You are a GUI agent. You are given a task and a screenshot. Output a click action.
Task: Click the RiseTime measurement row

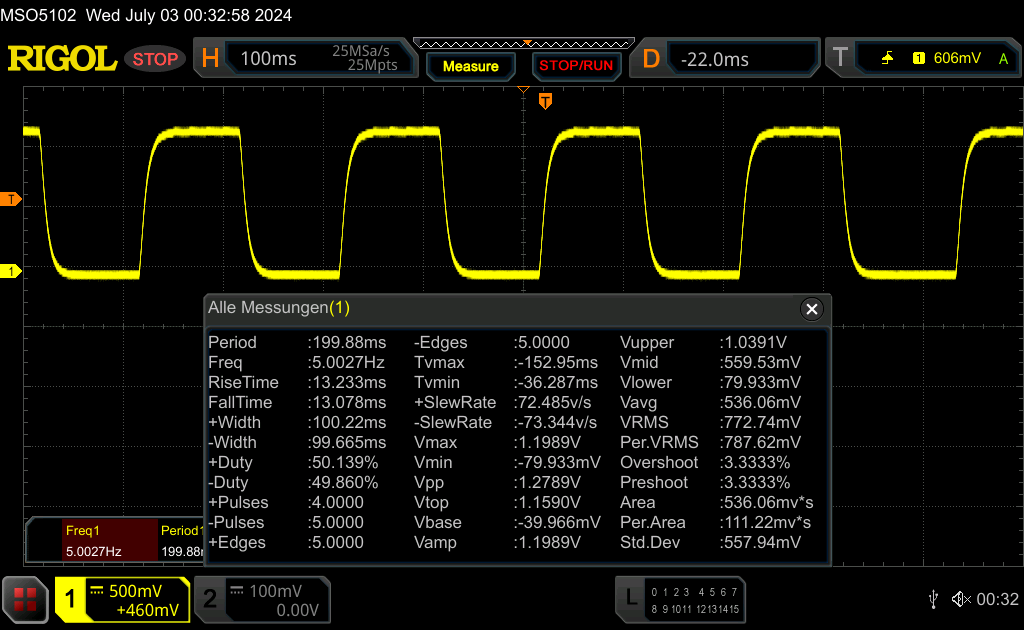(297, 382)
